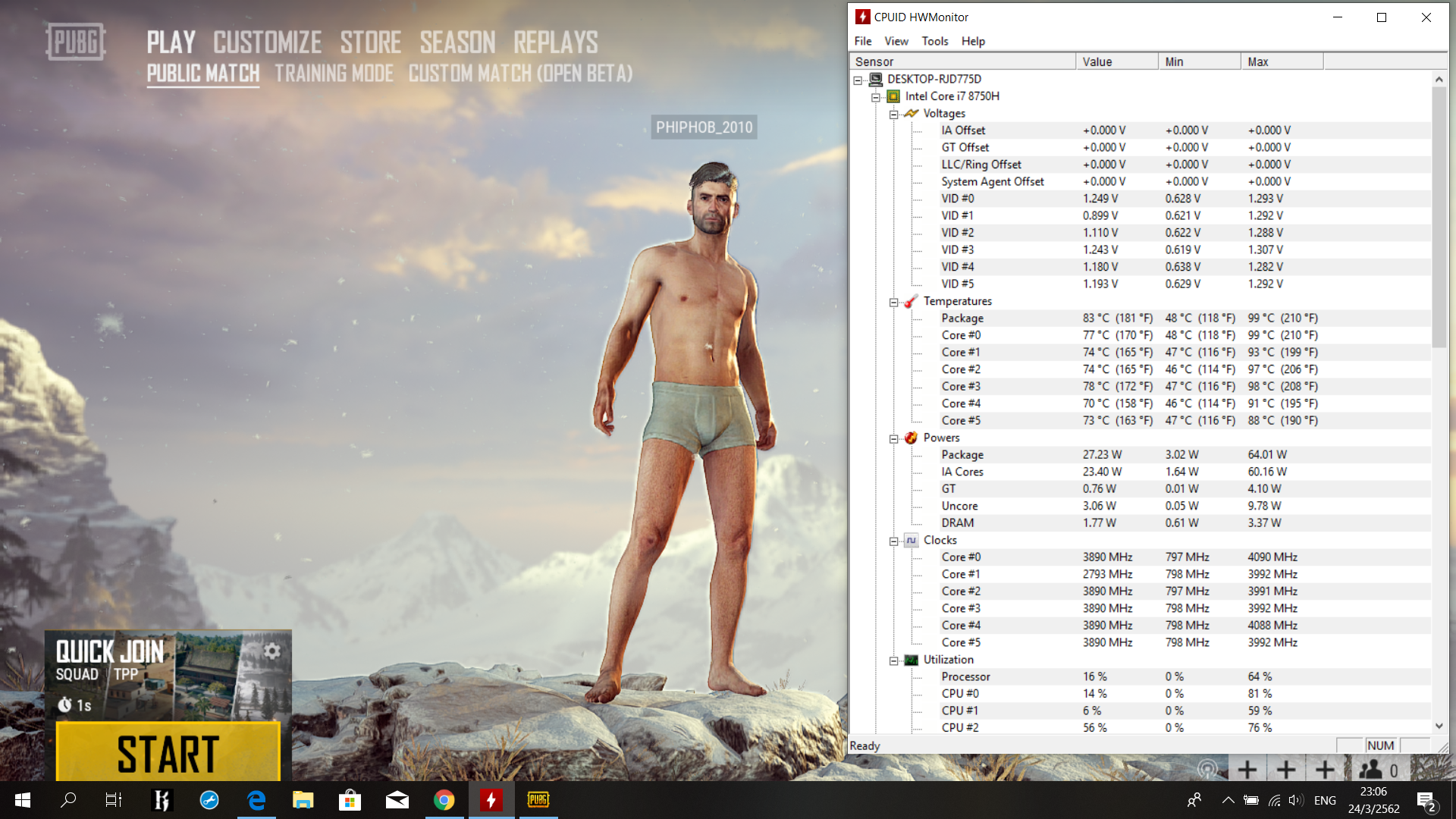Click the Utilization chip icon
1456x819 pixels.
pyautogui.click(x=911, y=660)
